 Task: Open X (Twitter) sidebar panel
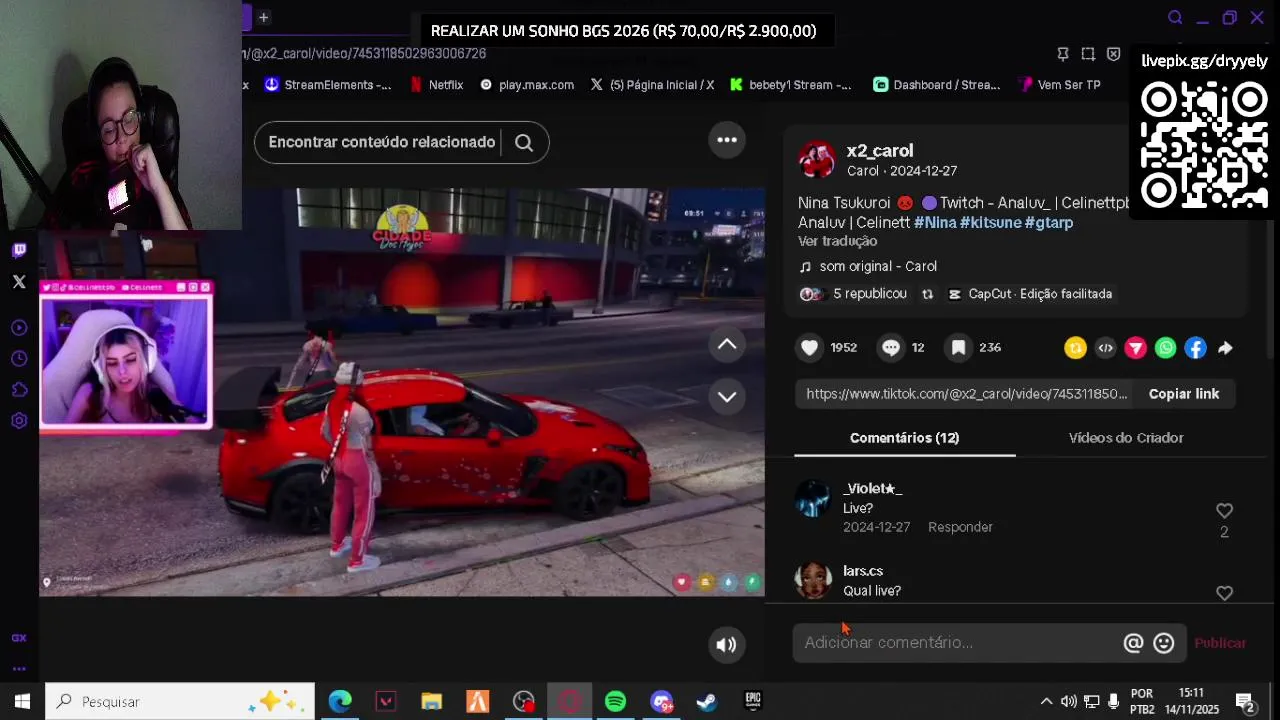[x=19, y=282]
